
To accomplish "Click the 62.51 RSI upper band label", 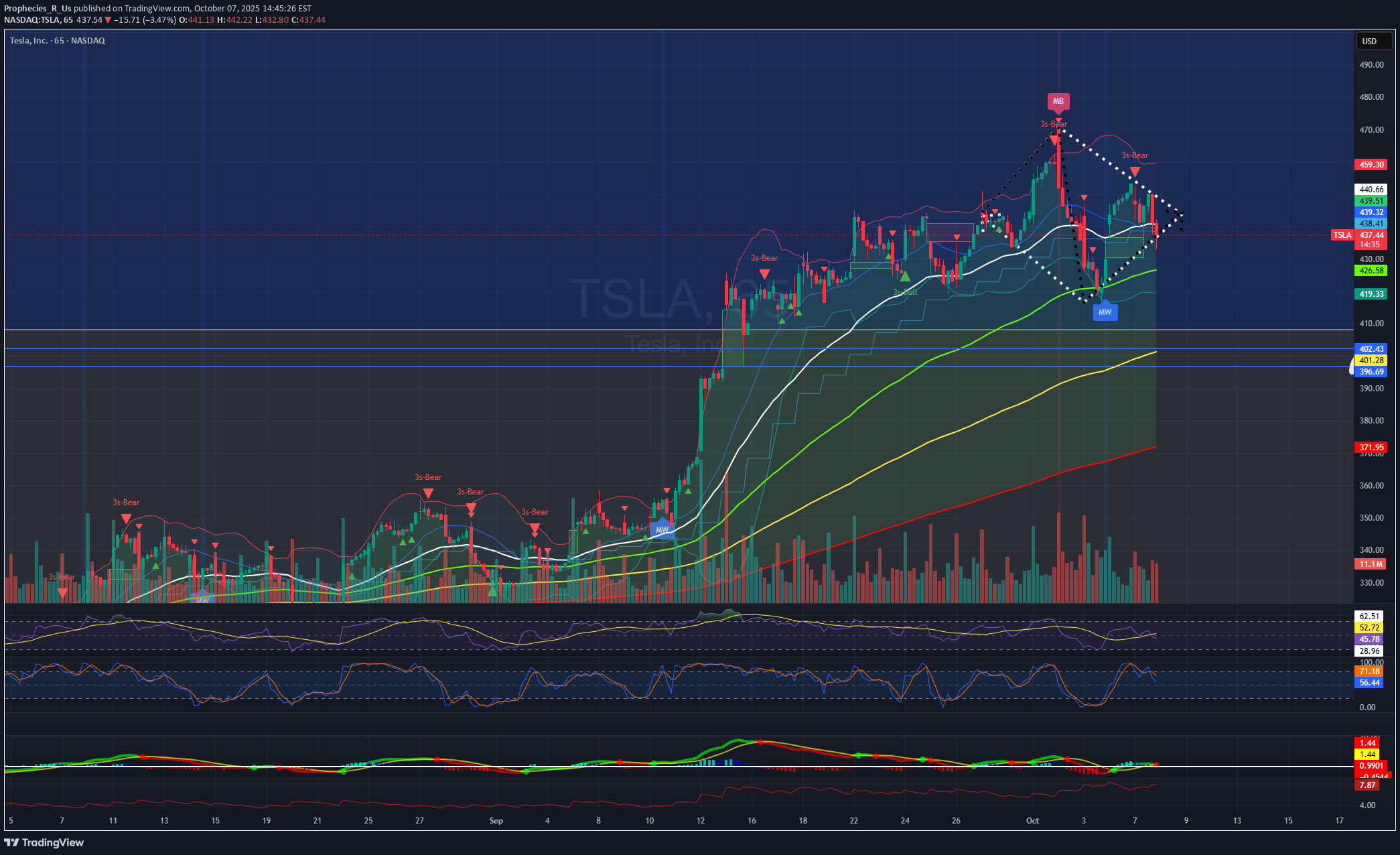I will [1369, 616].
